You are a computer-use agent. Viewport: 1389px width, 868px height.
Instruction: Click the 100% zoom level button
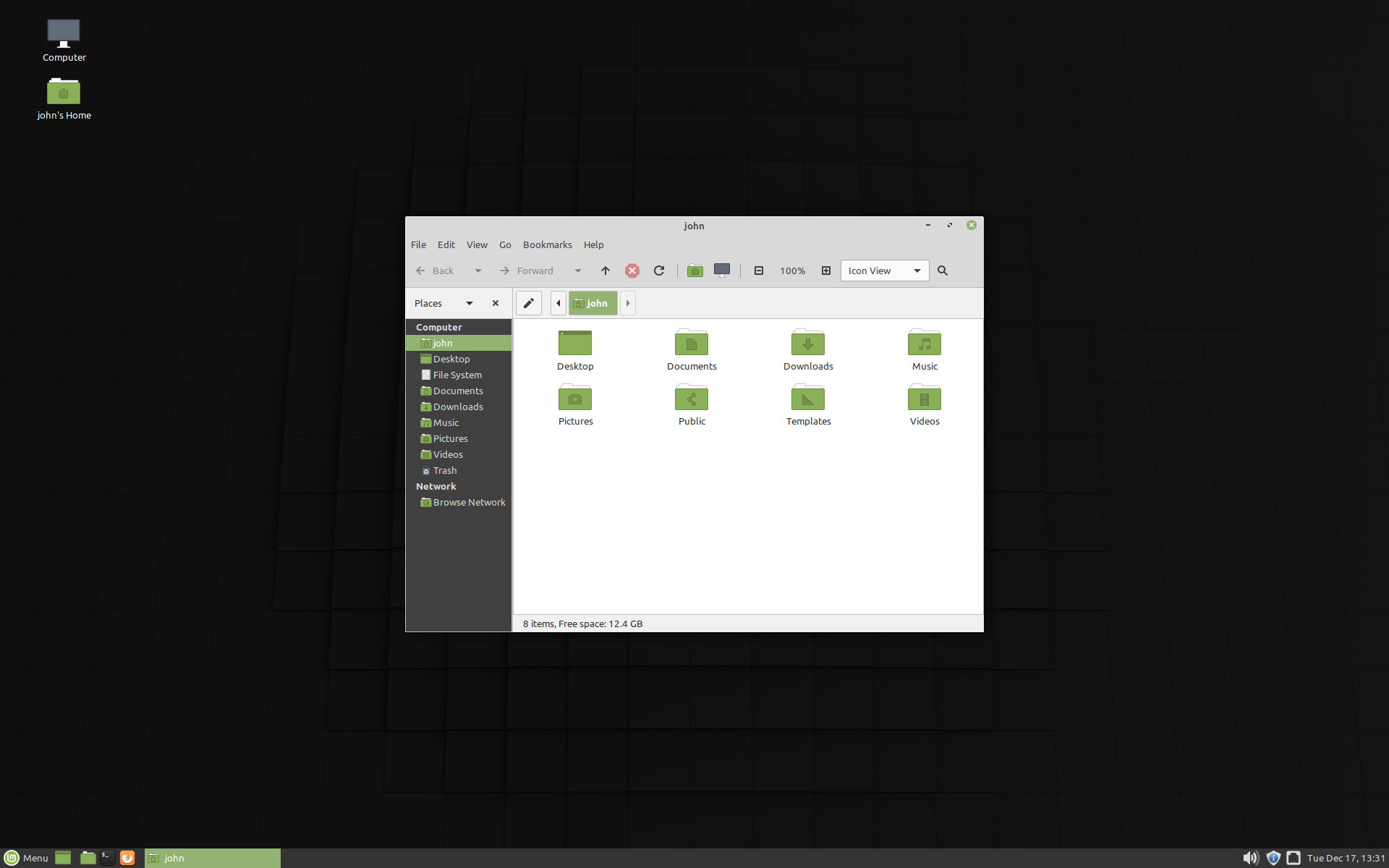click(x=792, y=271)
